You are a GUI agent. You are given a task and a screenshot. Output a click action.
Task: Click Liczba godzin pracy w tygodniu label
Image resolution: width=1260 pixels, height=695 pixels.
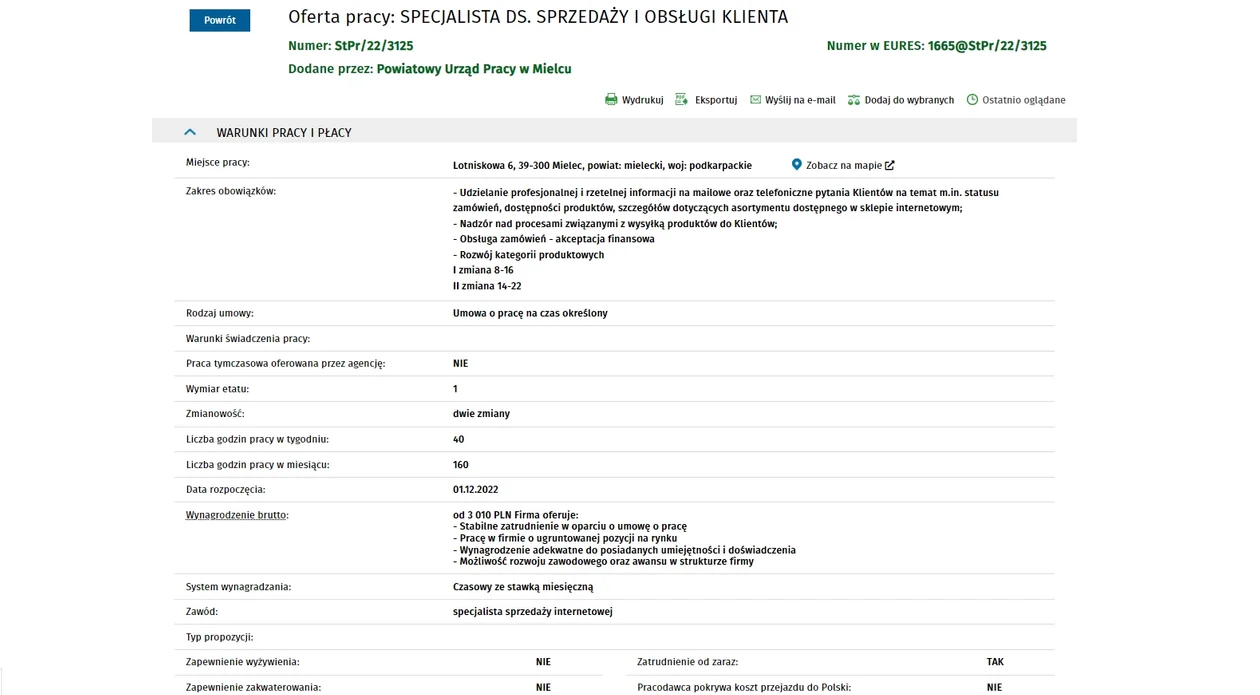(x=257, y=439)
